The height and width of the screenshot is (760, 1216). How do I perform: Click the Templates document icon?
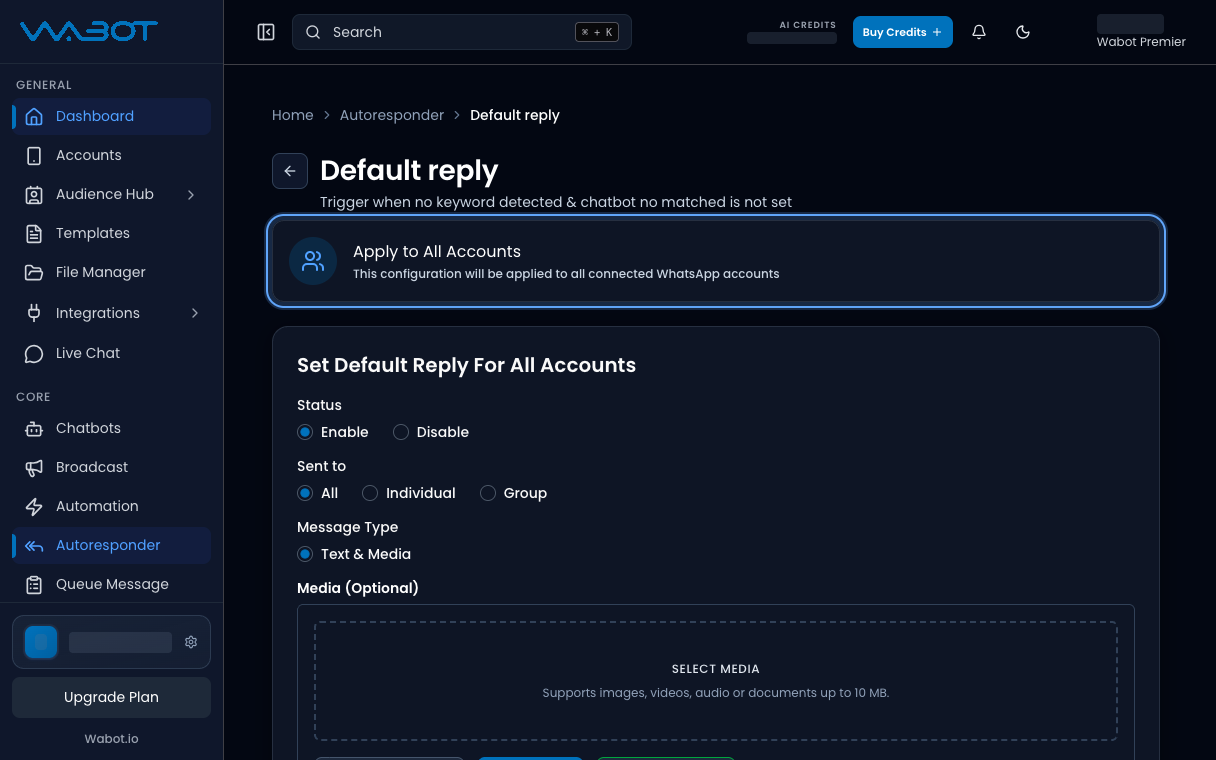click(34, 233)
